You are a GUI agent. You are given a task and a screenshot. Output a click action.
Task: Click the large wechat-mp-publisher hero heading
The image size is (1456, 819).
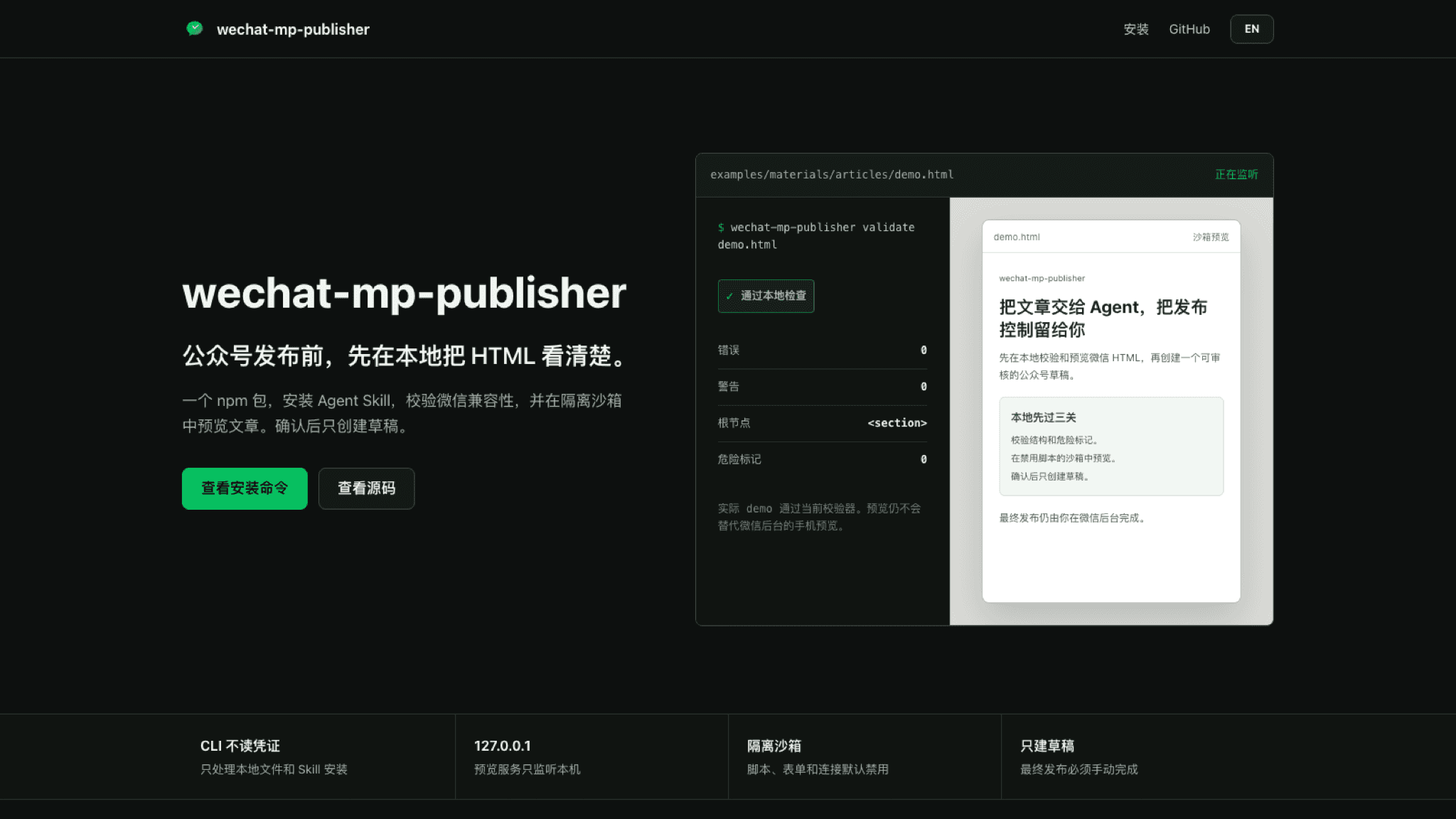(x=405, y=293)
